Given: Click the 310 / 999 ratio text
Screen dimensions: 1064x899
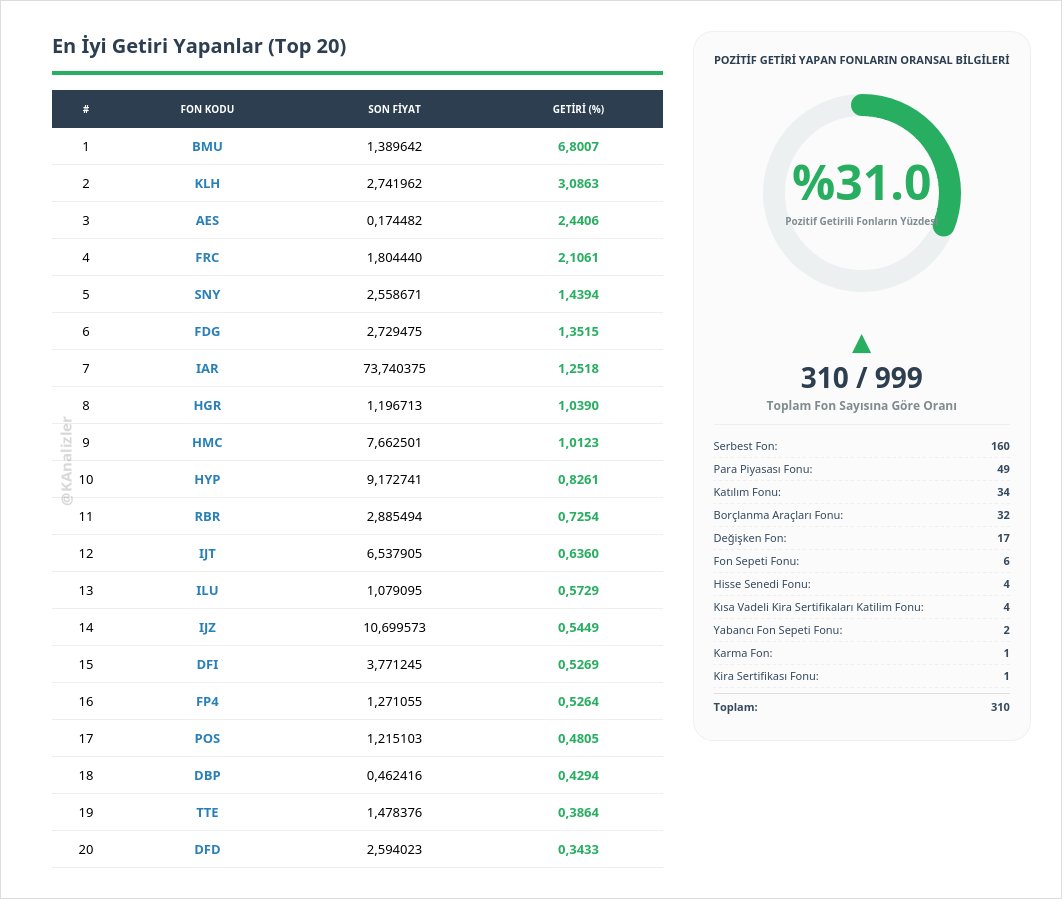Looking at the screenshot, I should [x=862, y=377].
